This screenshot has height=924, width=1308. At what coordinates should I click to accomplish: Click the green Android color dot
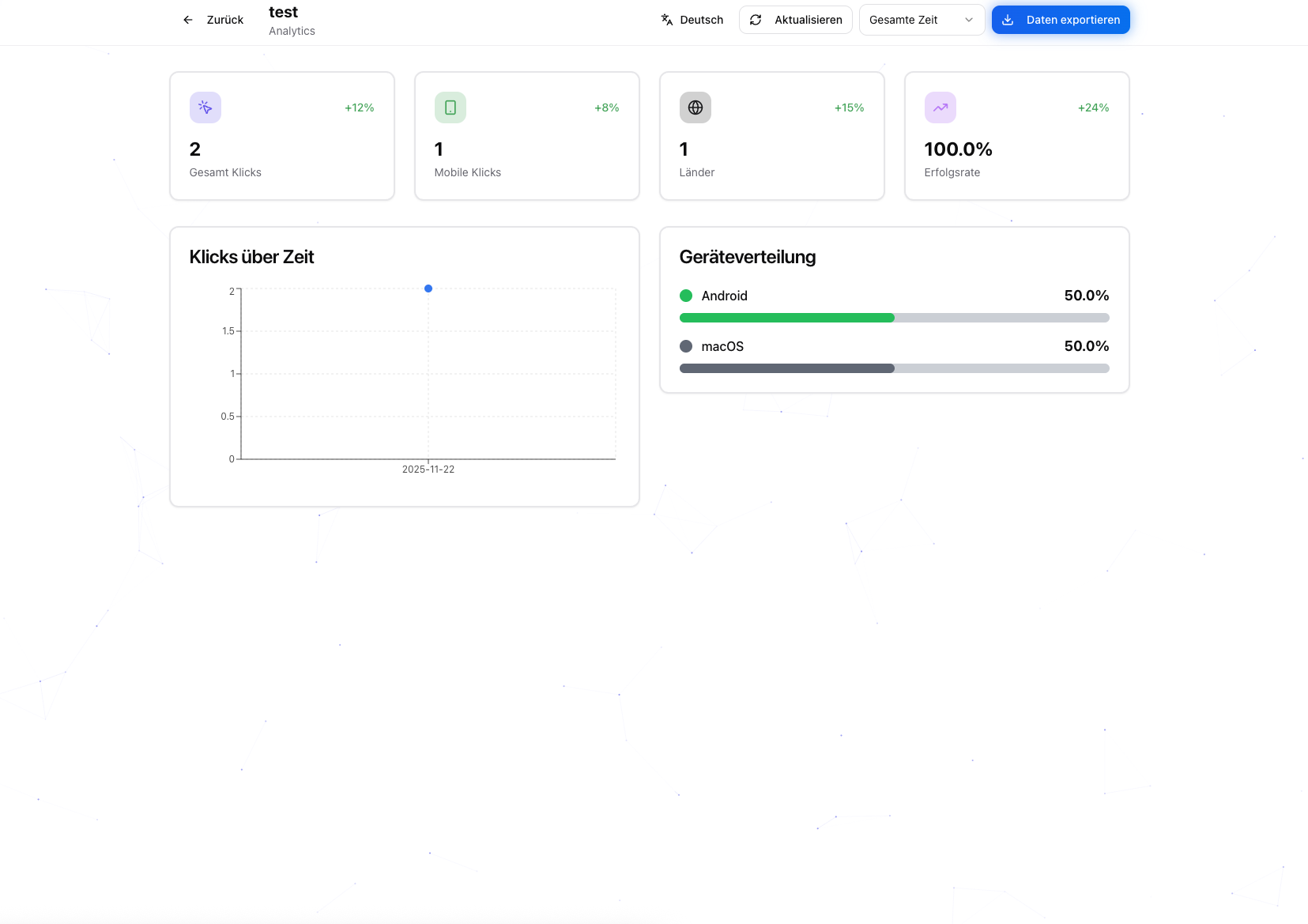click(686, 296)
